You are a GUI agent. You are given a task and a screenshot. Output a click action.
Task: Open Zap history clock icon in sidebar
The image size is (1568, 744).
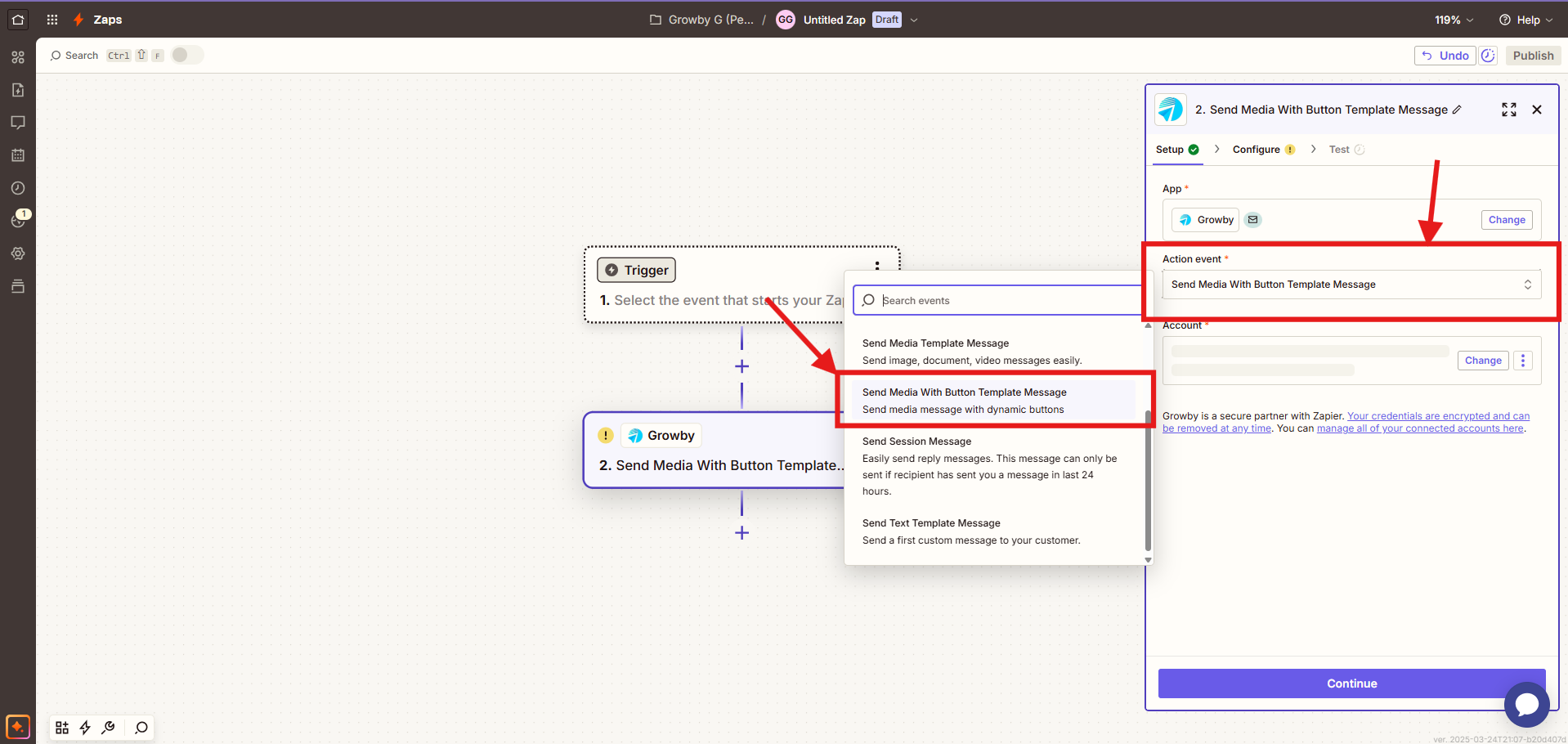pyautogui.click(x=18, y=188)
